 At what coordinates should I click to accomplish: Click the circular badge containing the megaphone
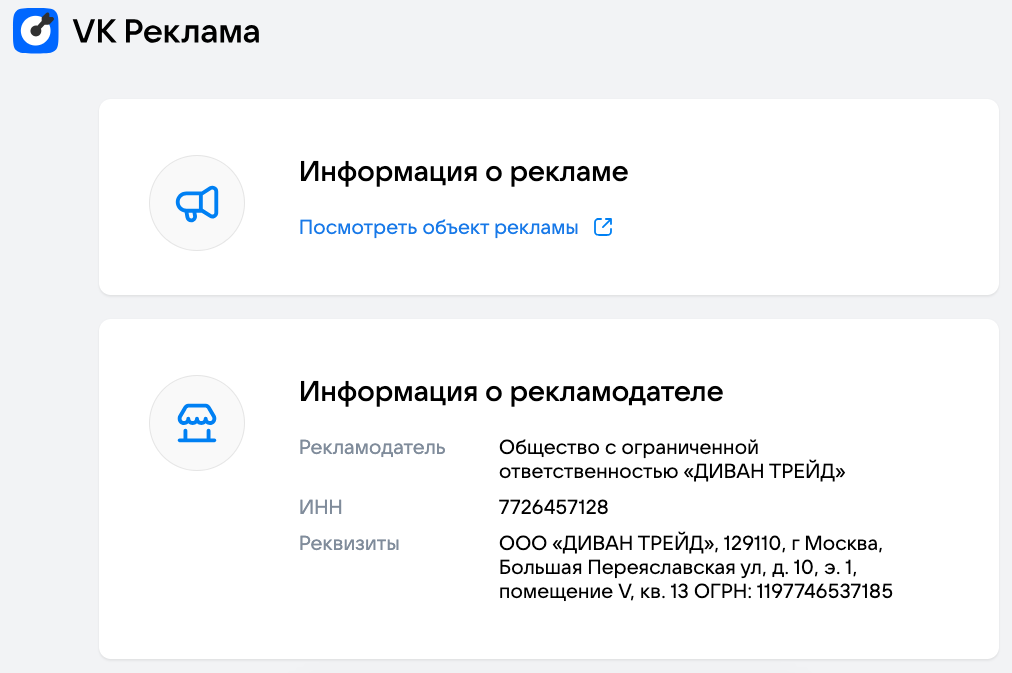pos(197,202)
